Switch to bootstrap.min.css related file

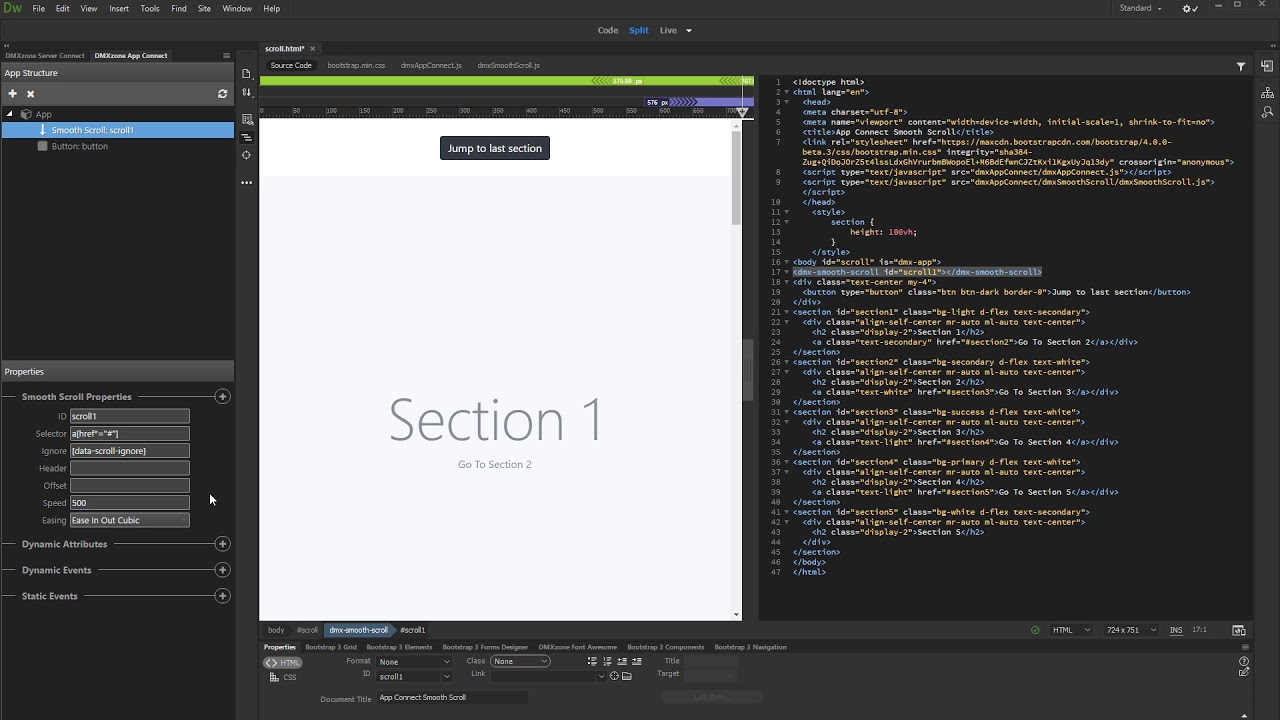[x=356, y=65]
